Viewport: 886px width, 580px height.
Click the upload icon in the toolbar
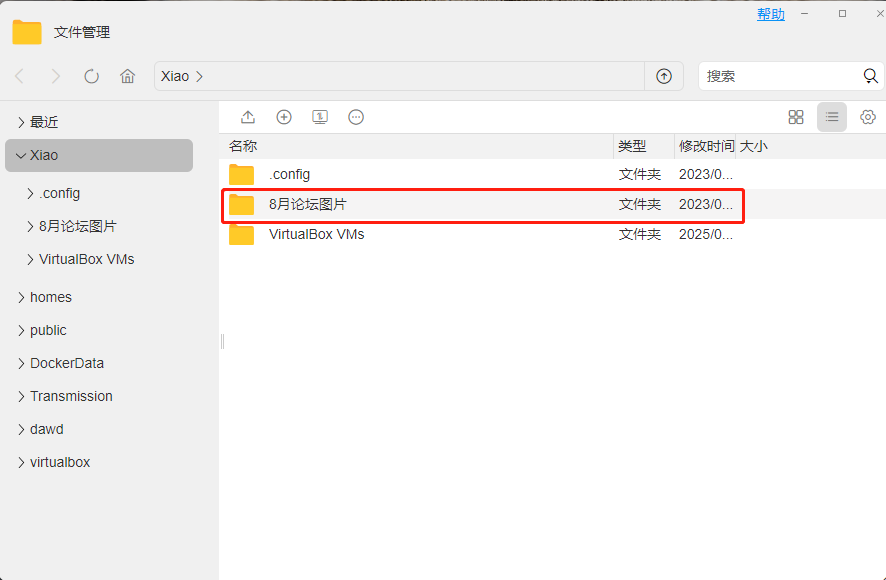coord(247,117)
